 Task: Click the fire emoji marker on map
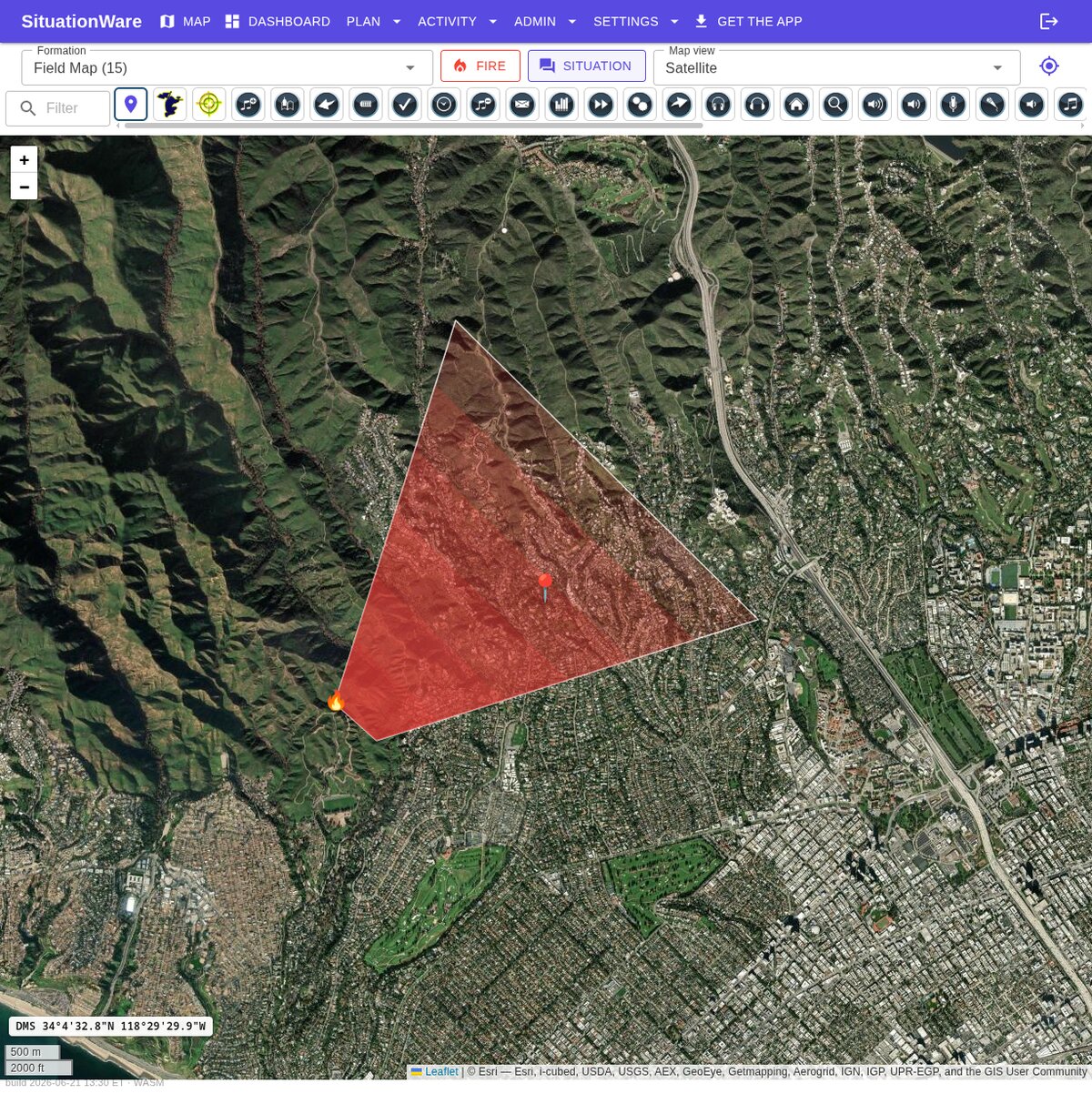[x=336, y=701]
